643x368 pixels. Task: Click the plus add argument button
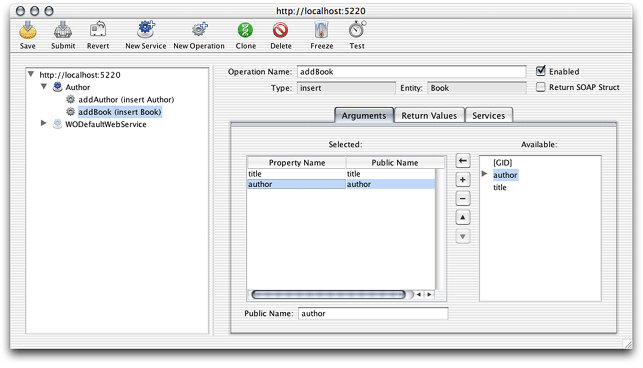coord(463,180)
